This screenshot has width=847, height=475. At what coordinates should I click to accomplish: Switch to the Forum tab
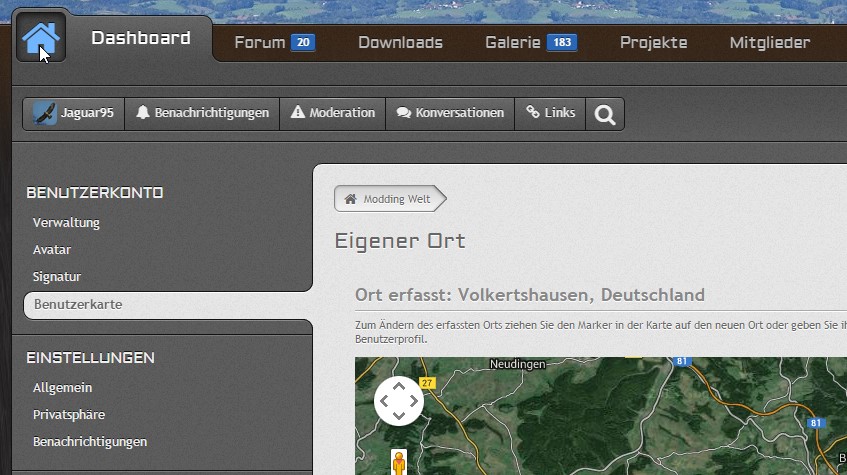[274, 42]
